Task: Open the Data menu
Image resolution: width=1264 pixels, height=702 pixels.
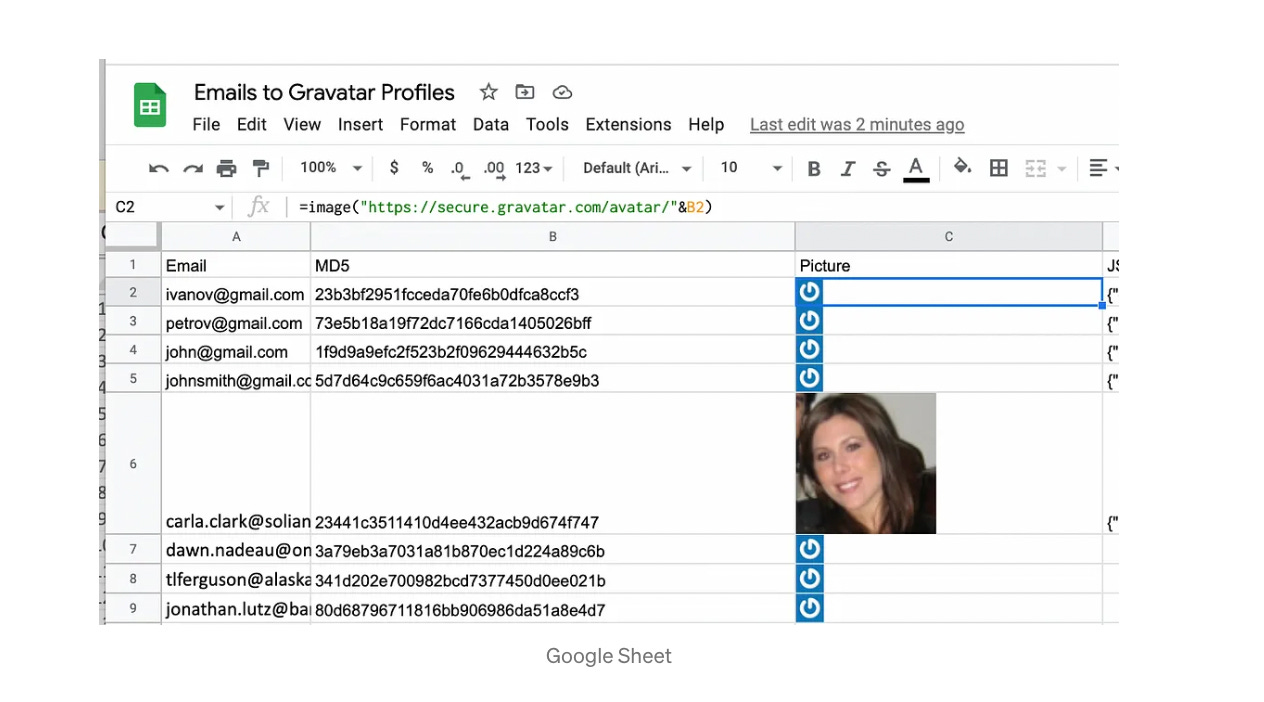Action: pyautogui.click(x=491, y=124)
